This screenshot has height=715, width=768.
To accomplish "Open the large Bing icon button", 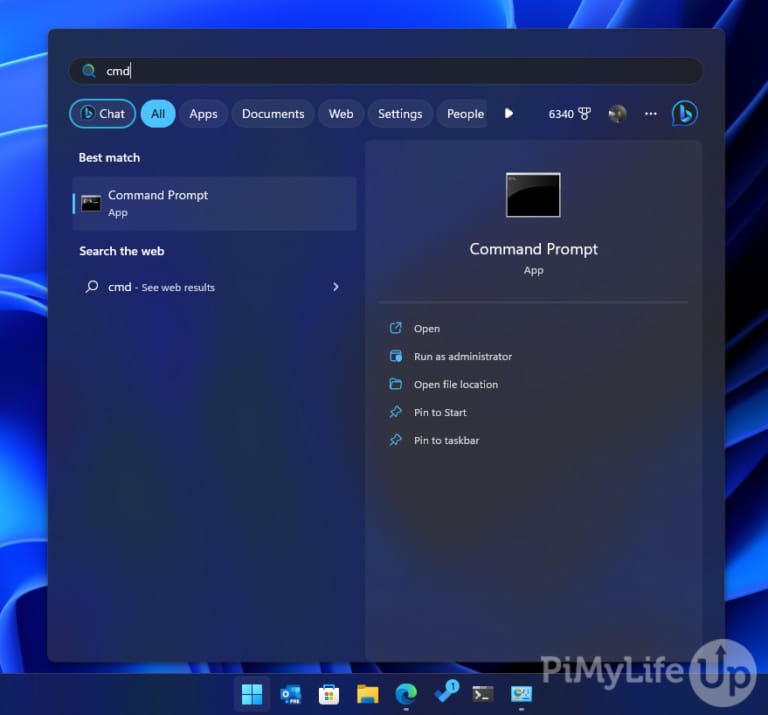I will click(684, 113).
